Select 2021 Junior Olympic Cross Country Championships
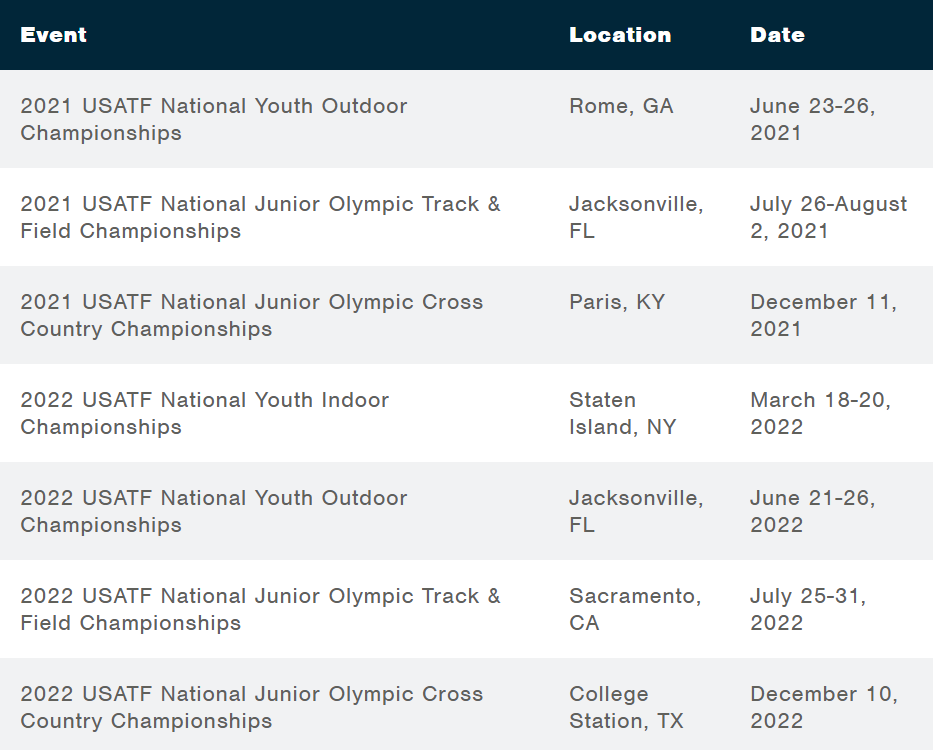 click(252, 315)
